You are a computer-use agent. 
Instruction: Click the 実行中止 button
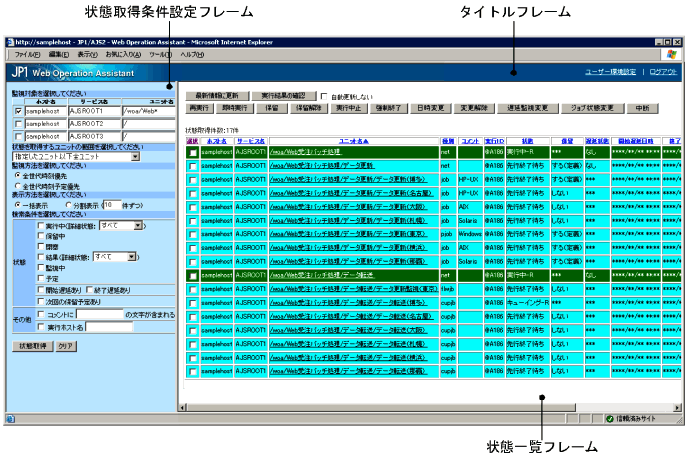click(x=349, y=108)
